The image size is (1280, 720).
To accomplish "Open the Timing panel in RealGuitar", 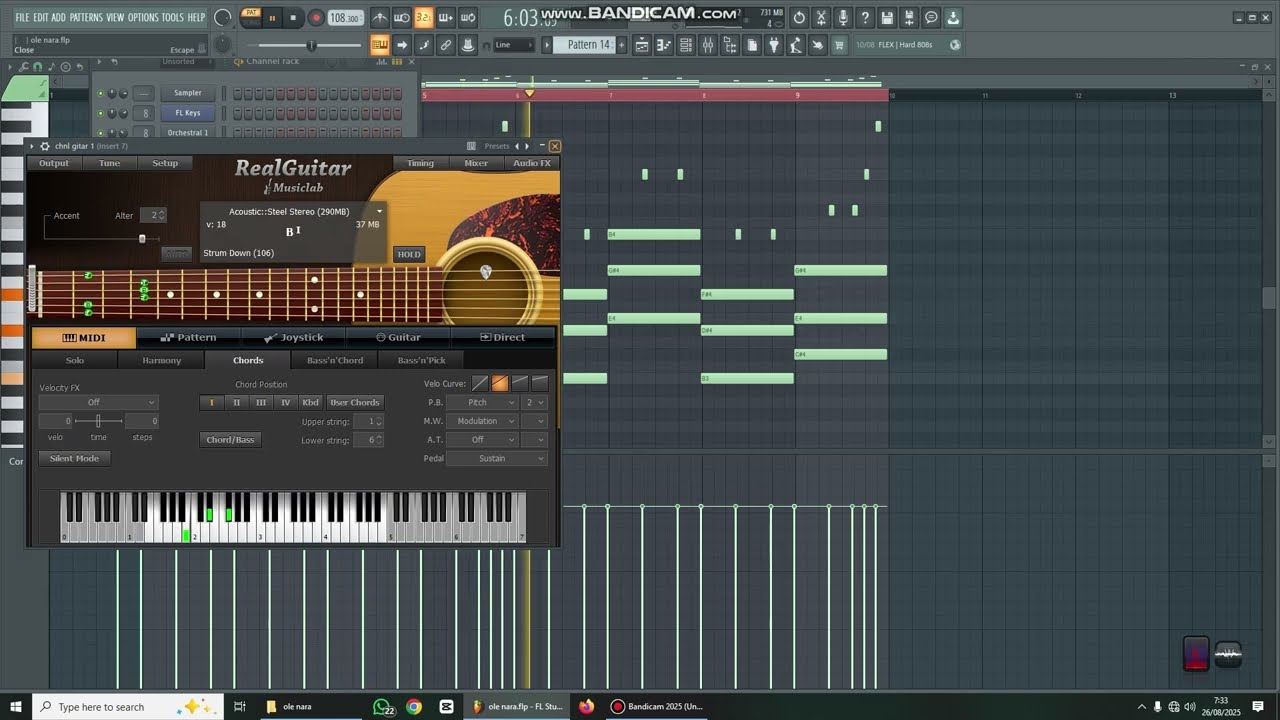I will (420, 163).
